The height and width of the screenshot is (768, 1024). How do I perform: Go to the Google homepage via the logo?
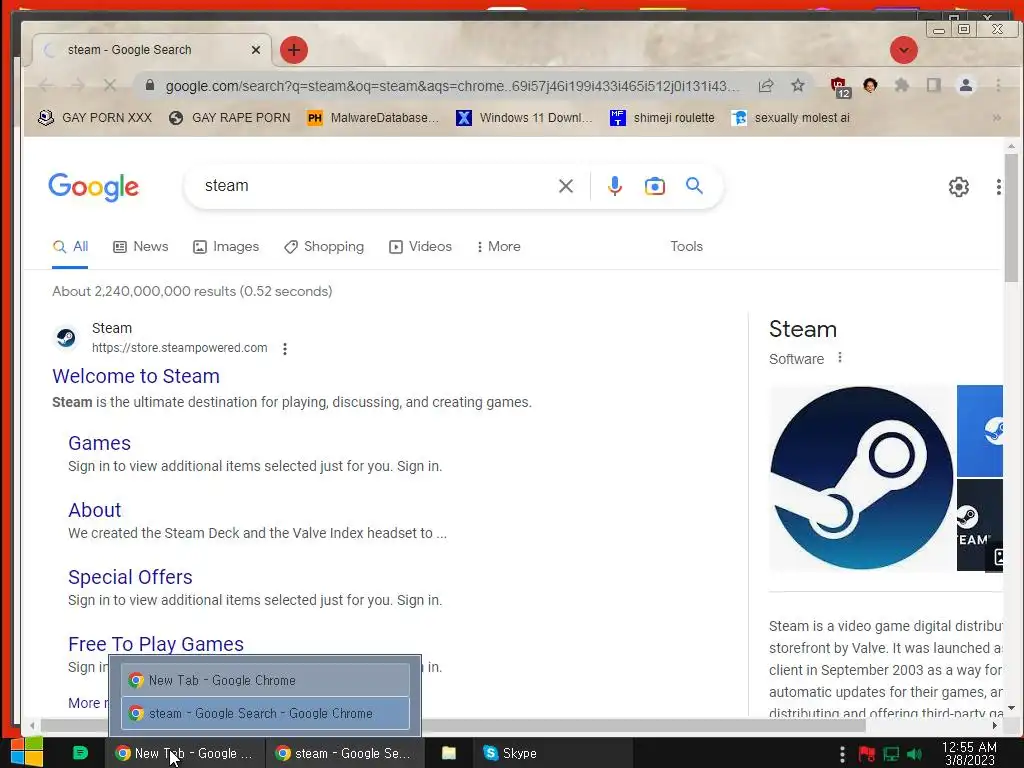click(x=93, y=187)
